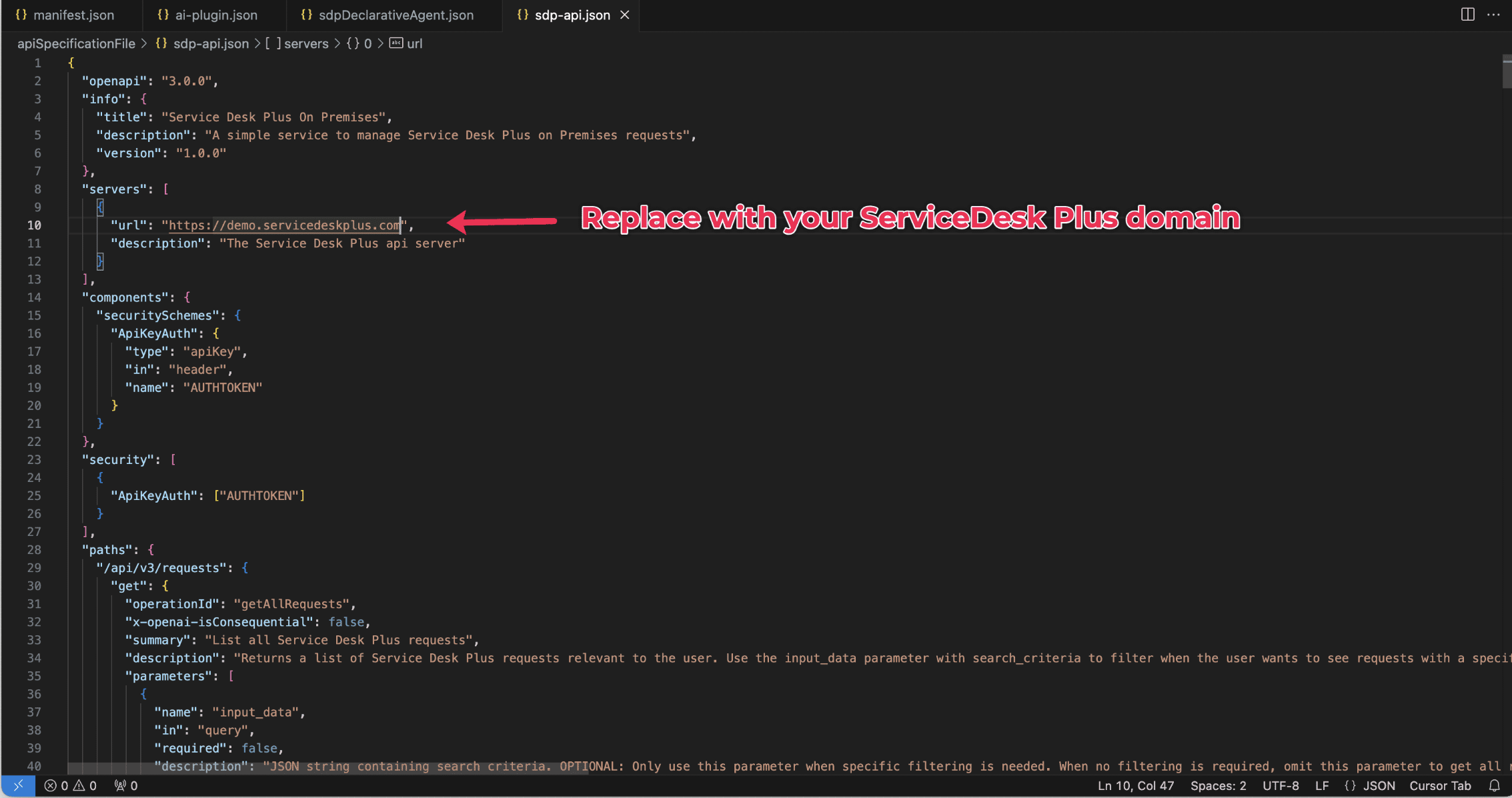The width and height of the screenshot is (1512, 798).
Task: Open Go to Line via Ln 10, Col 47
Action: (x=1136, y=785)
